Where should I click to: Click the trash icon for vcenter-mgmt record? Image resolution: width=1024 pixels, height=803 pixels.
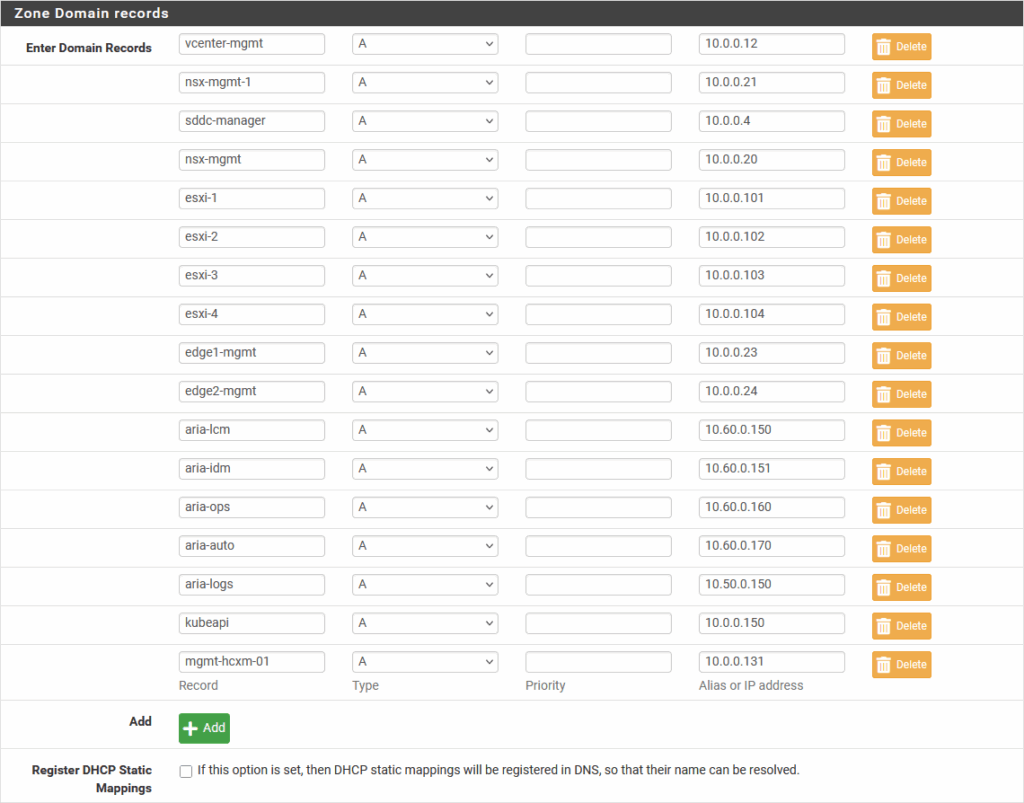[884, 47]
